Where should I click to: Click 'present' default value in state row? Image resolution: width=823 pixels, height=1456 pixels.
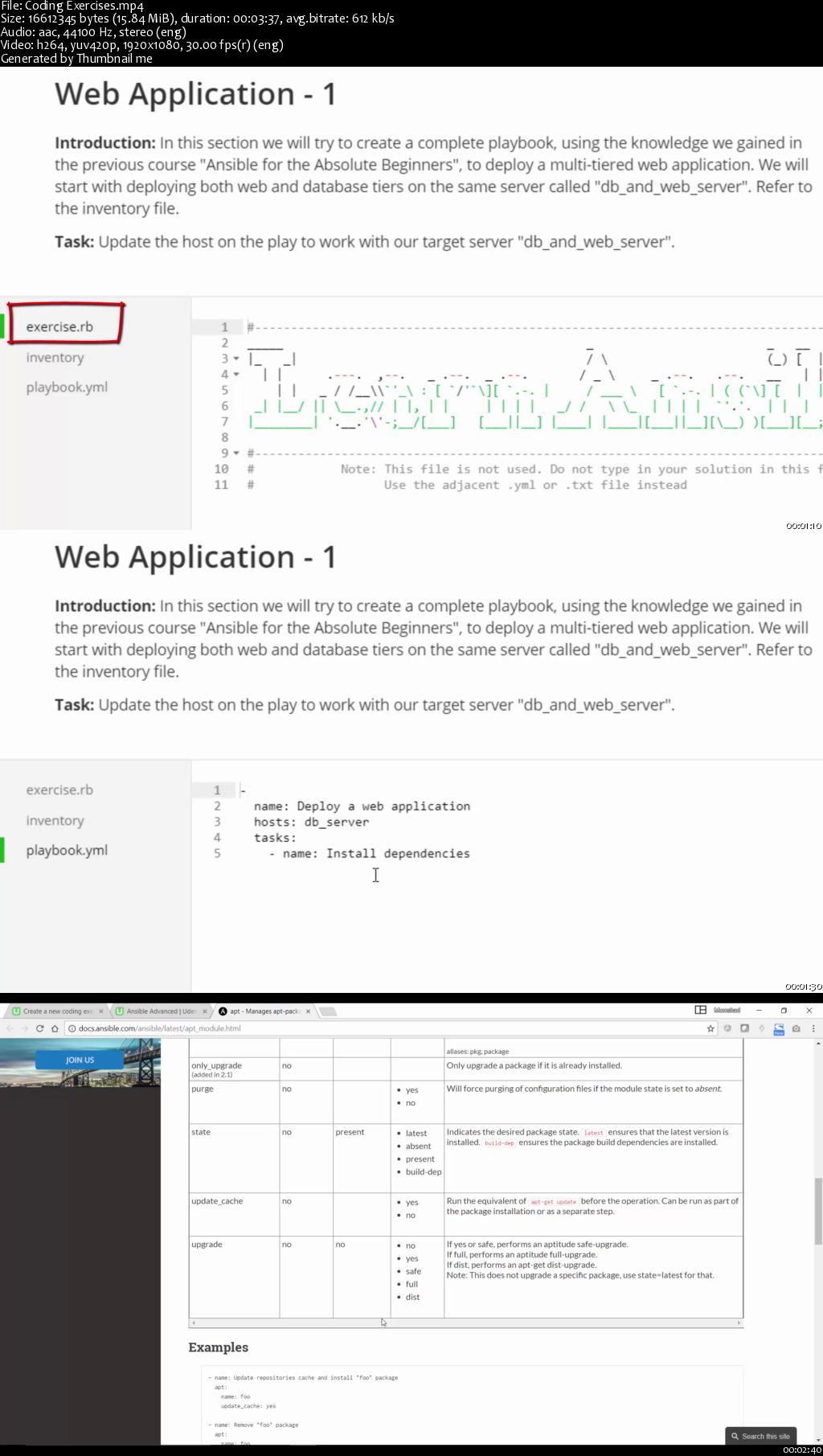click(350, 1131)
